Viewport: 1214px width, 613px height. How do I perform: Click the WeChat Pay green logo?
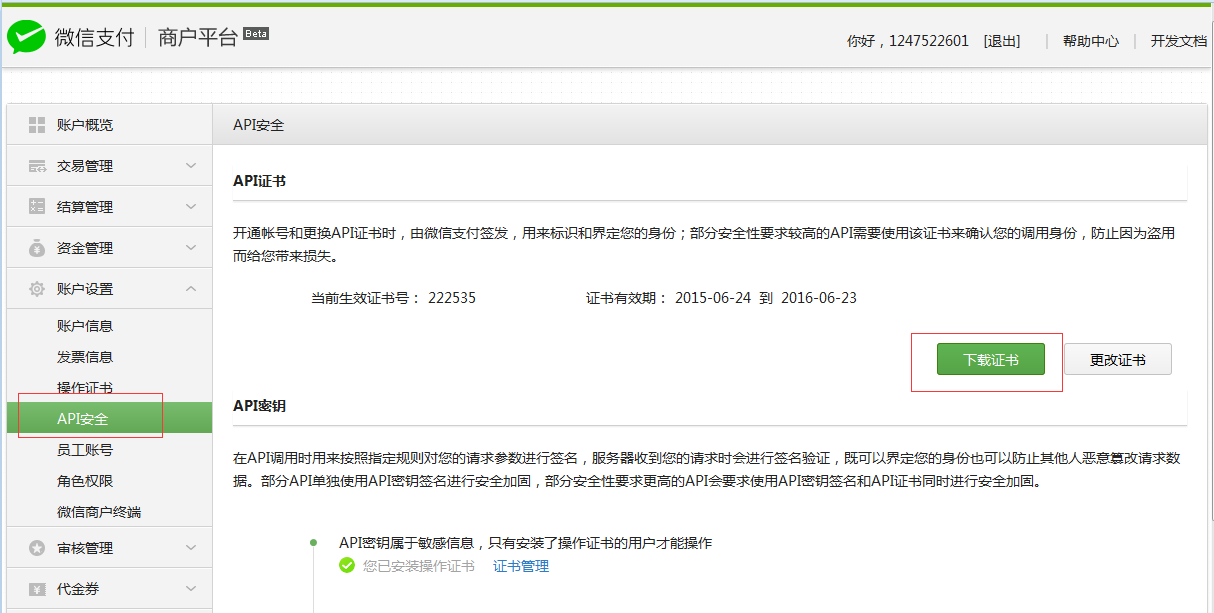click(x=26, y=38)
